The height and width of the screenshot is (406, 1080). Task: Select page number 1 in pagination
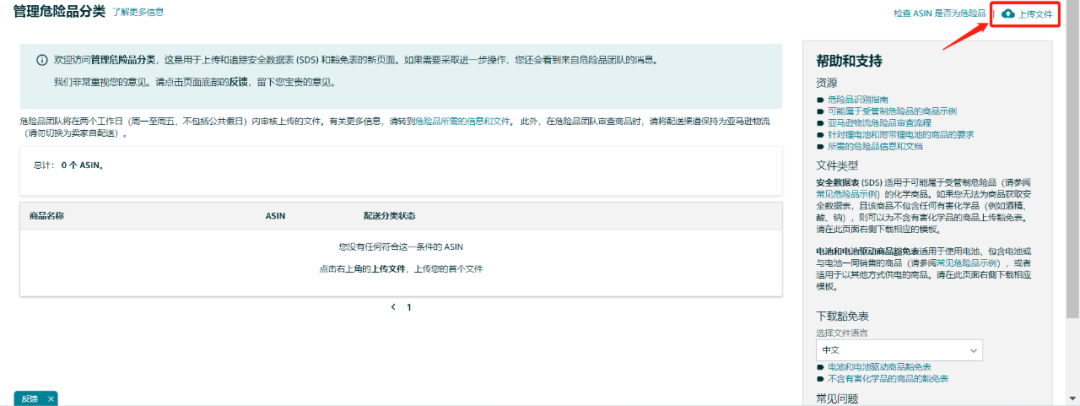(x=408, y=307)
